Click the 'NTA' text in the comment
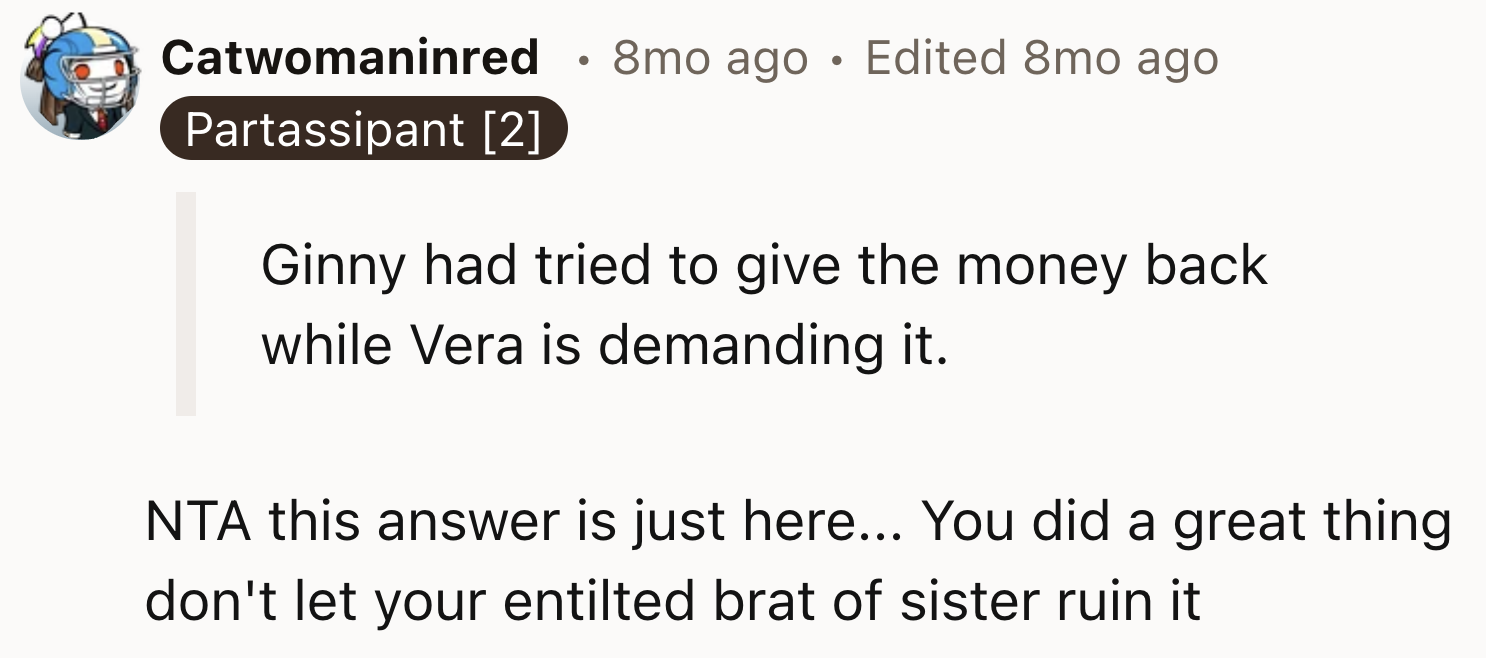 [x=195, y=520]
